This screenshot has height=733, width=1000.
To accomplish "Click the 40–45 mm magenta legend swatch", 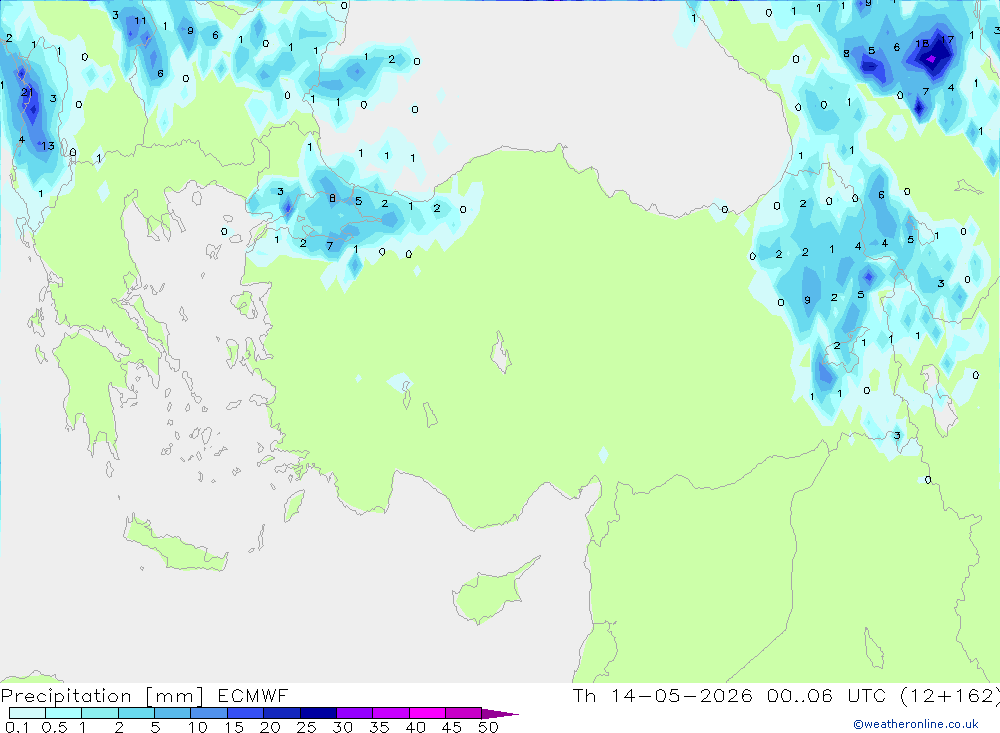I will tap(427, 713).
